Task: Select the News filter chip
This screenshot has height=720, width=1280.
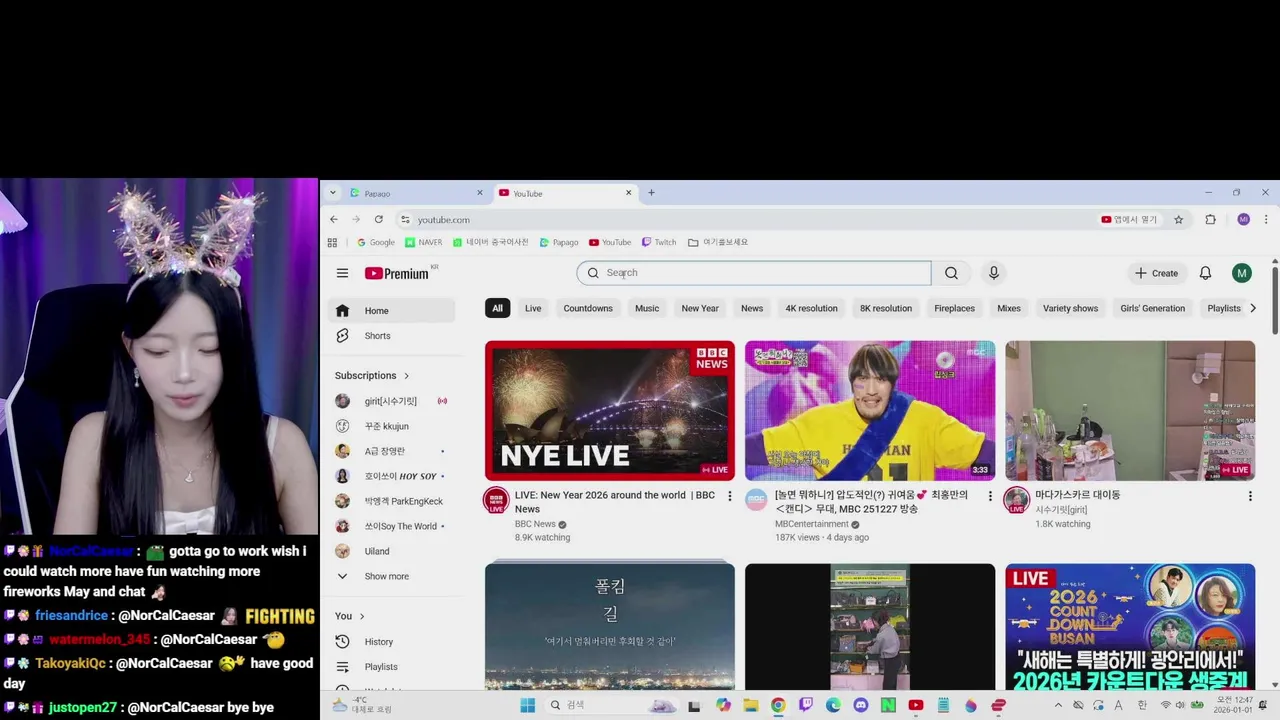Action: tap(752, 308)
